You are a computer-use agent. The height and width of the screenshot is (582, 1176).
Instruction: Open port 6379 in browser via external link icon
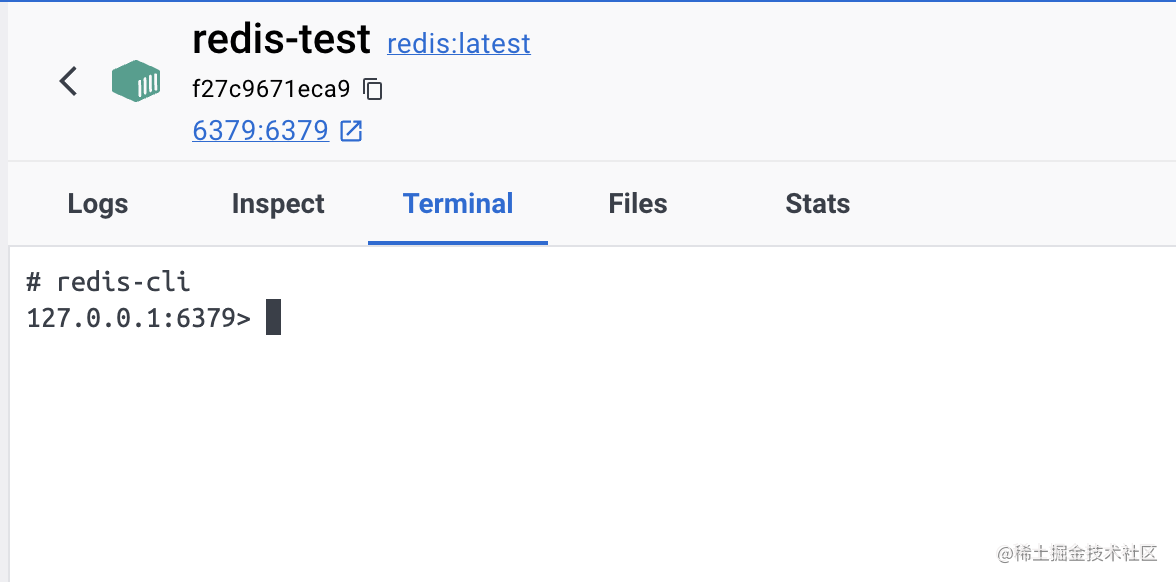tap(350, 130)
